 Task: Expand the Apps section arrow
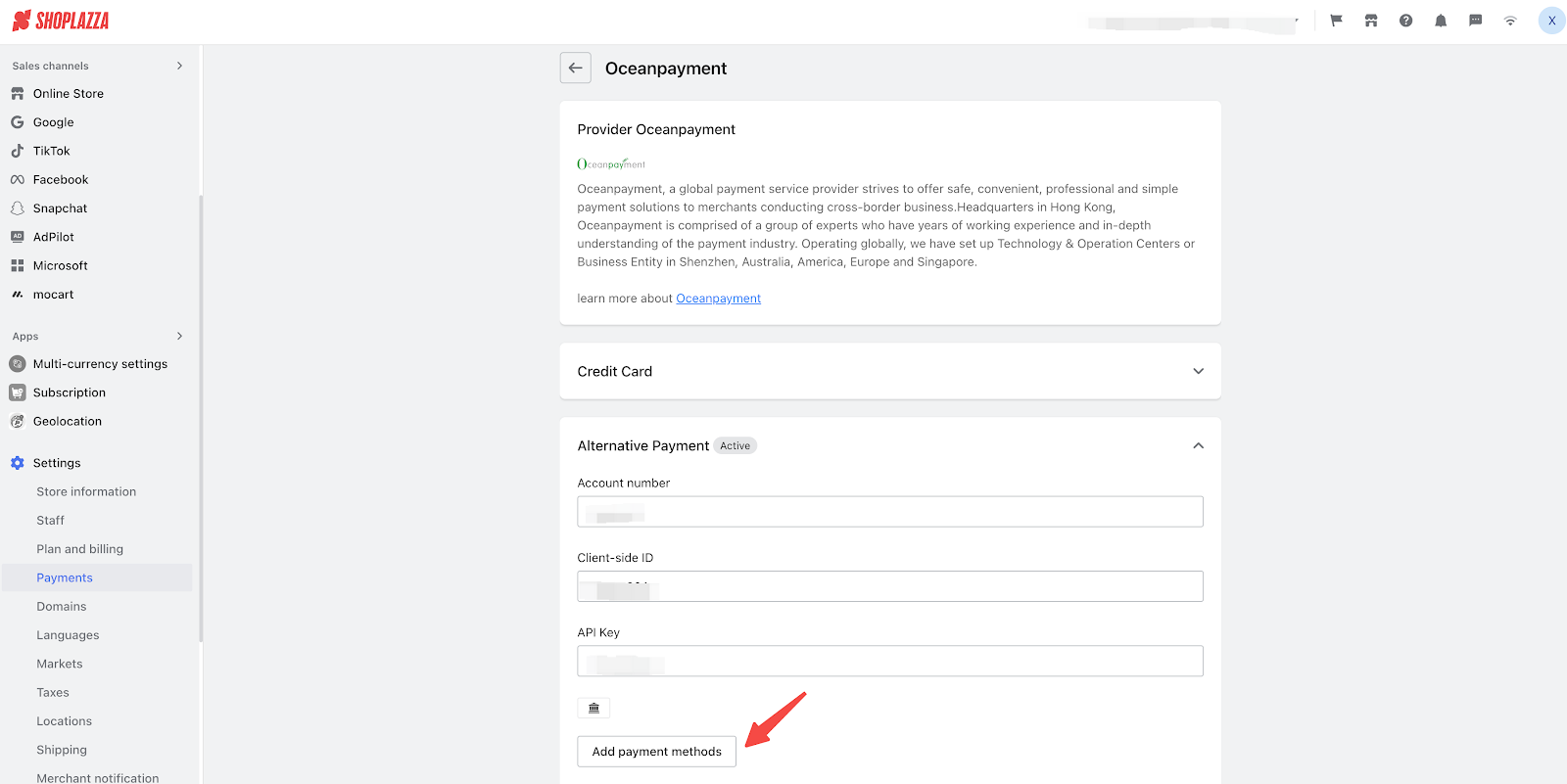[x=179, y=336]
